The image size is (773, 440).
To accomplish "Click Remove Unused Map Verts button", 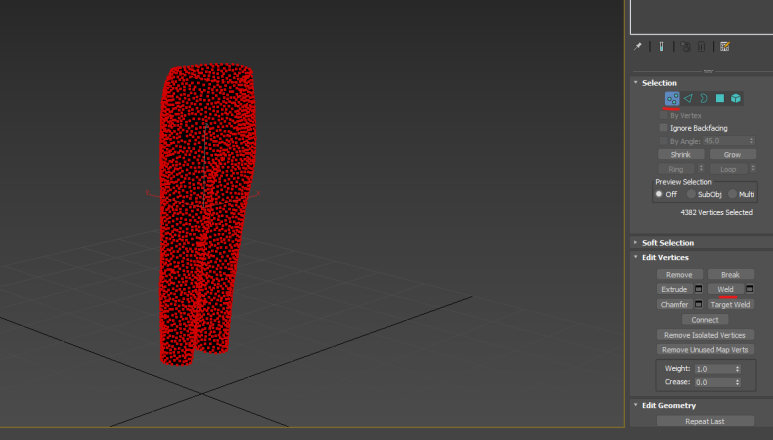I will 705,350.
